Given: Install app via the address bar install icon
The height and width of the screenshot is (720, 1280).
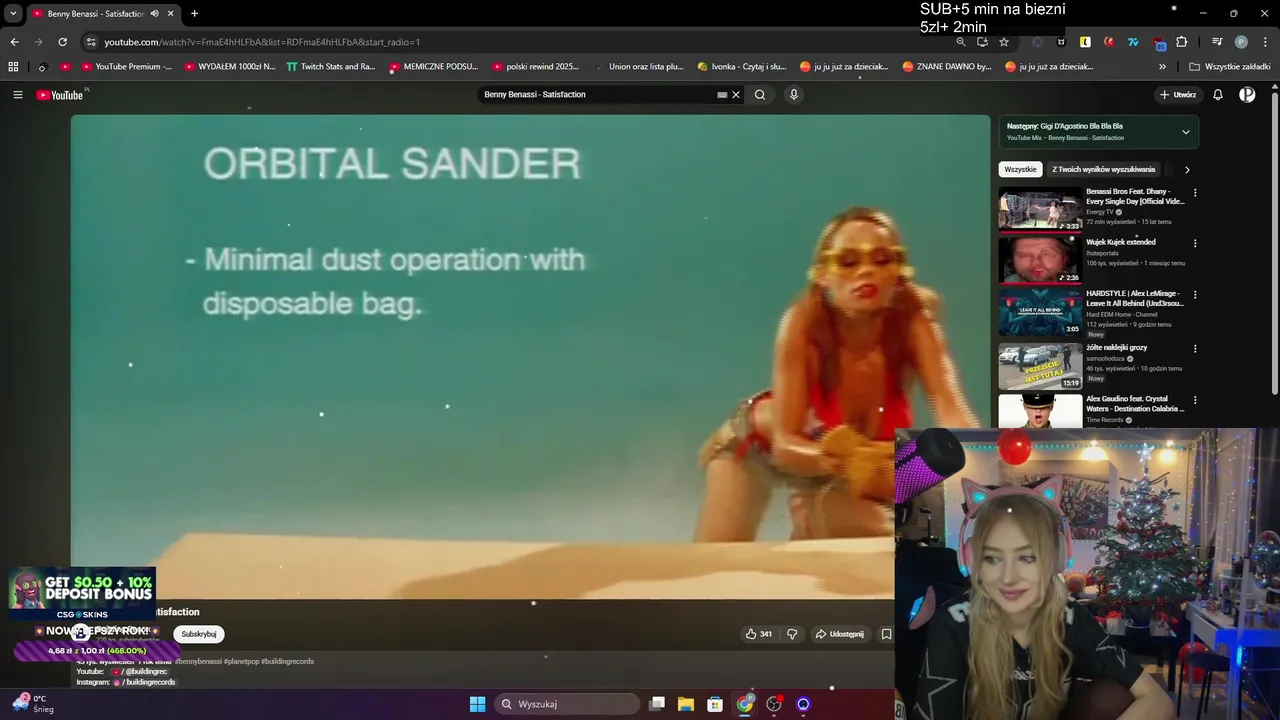Looking at the screenshot, I should pyautogui.click(x=982, y=42).
